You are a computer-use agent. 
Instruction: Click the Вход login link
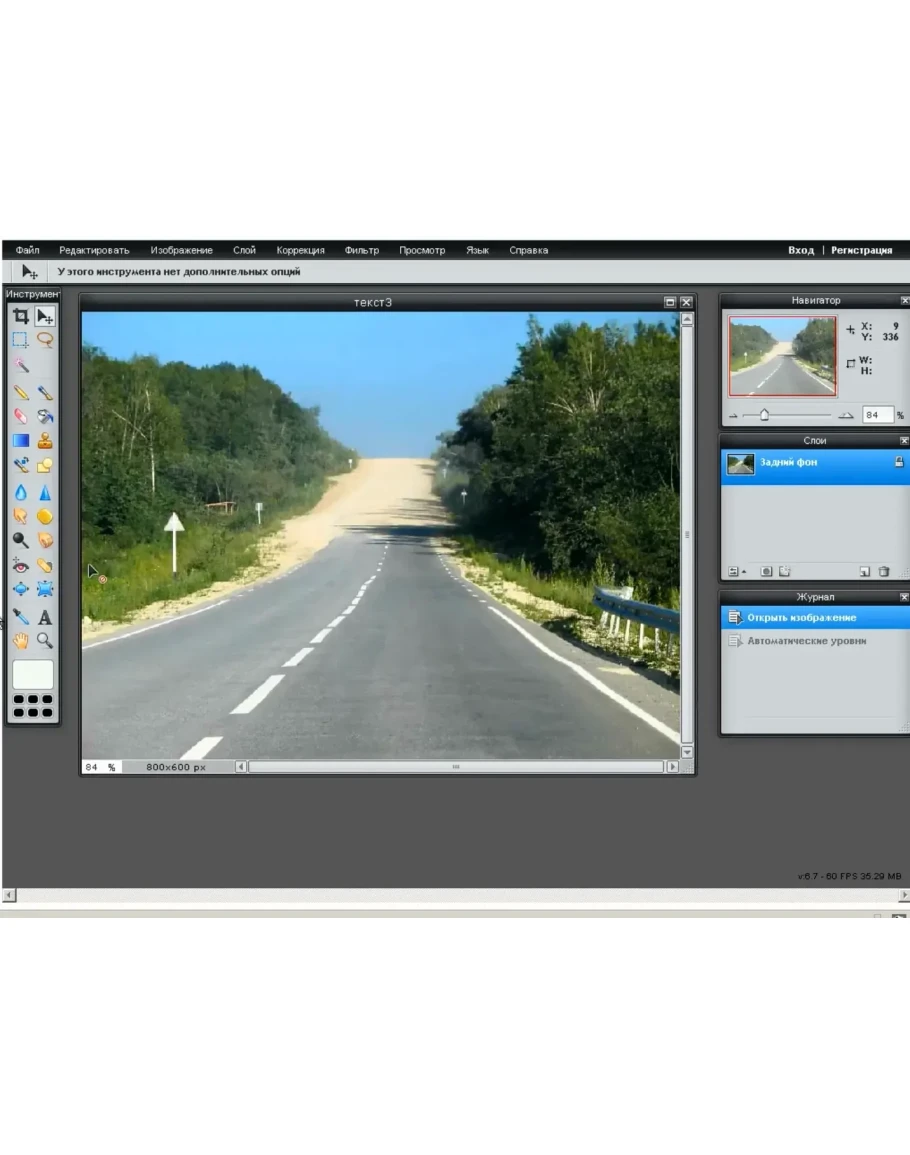(x=800, y=250)
